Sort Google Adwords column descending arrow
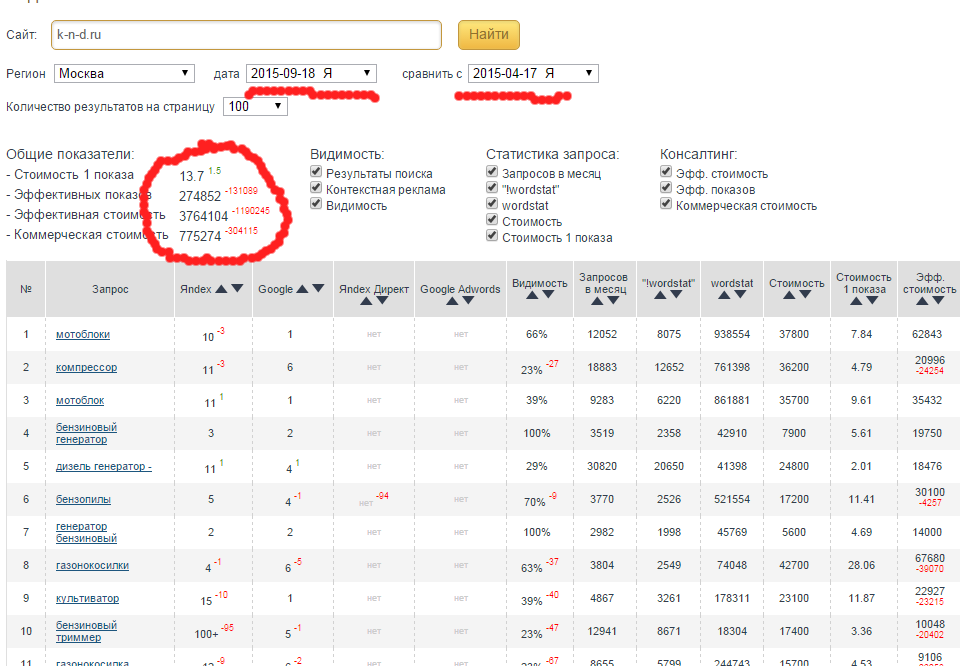960x666 pixels. tap(468, 300)
